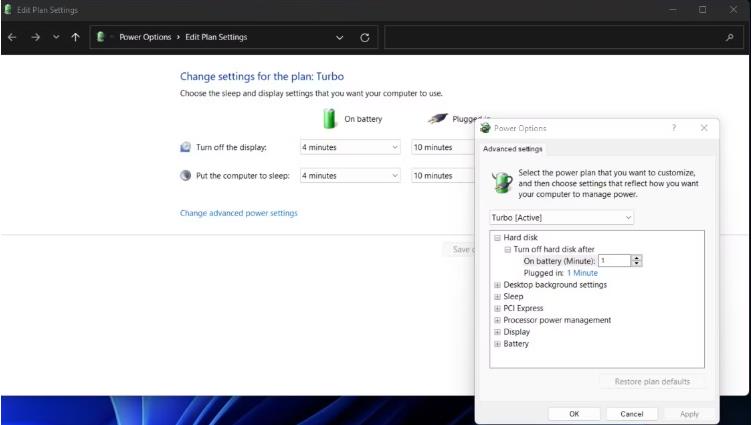
Task: Click the Power Options dialog help question mark
Action: pos(674,128)
